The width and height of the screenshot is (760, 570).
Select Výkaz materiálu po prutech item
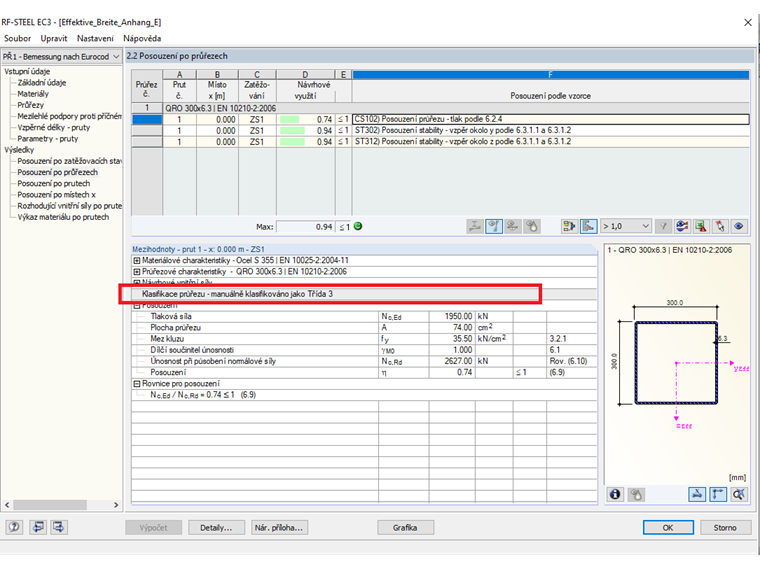coord(63,217)
